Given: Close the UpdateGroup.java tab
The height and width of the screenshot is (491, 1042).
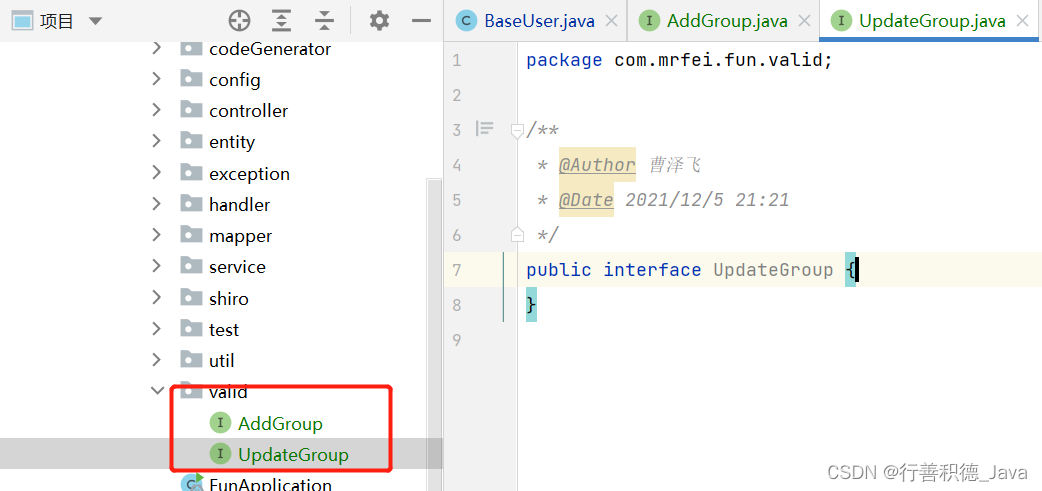Looking at the screenshot, I should pos(1023,21).
